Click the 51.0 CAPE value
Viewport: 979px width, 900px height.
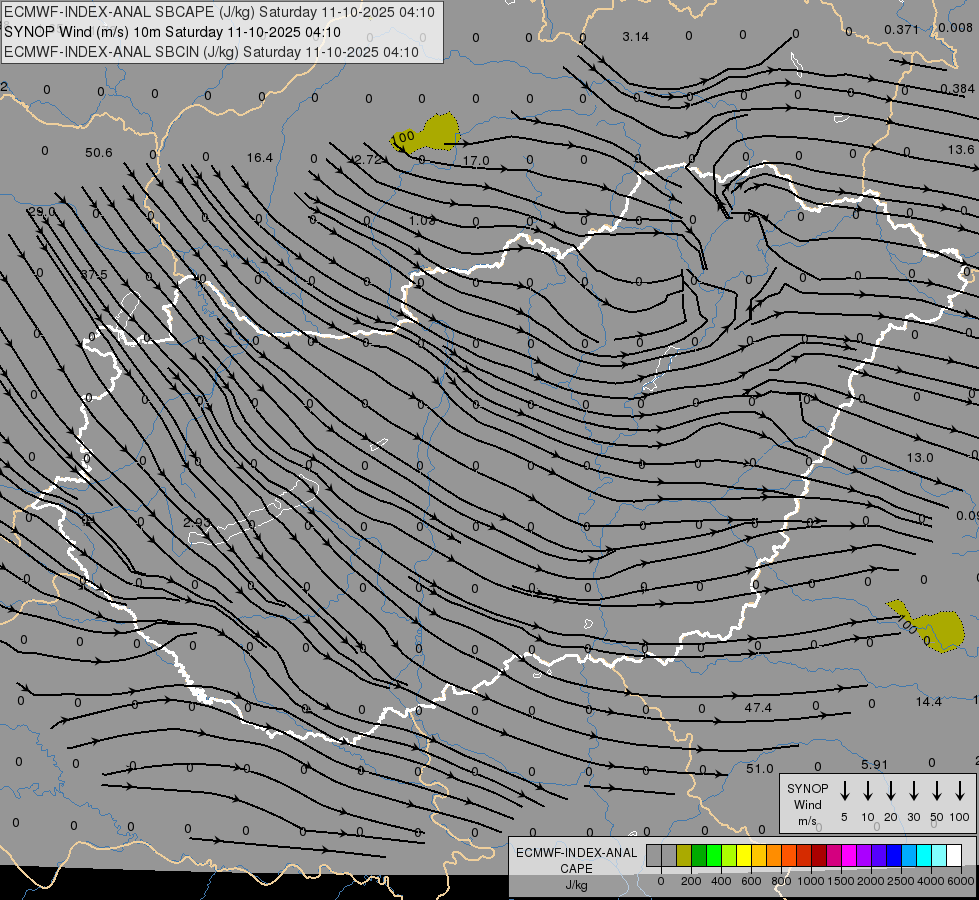point(760,769)
